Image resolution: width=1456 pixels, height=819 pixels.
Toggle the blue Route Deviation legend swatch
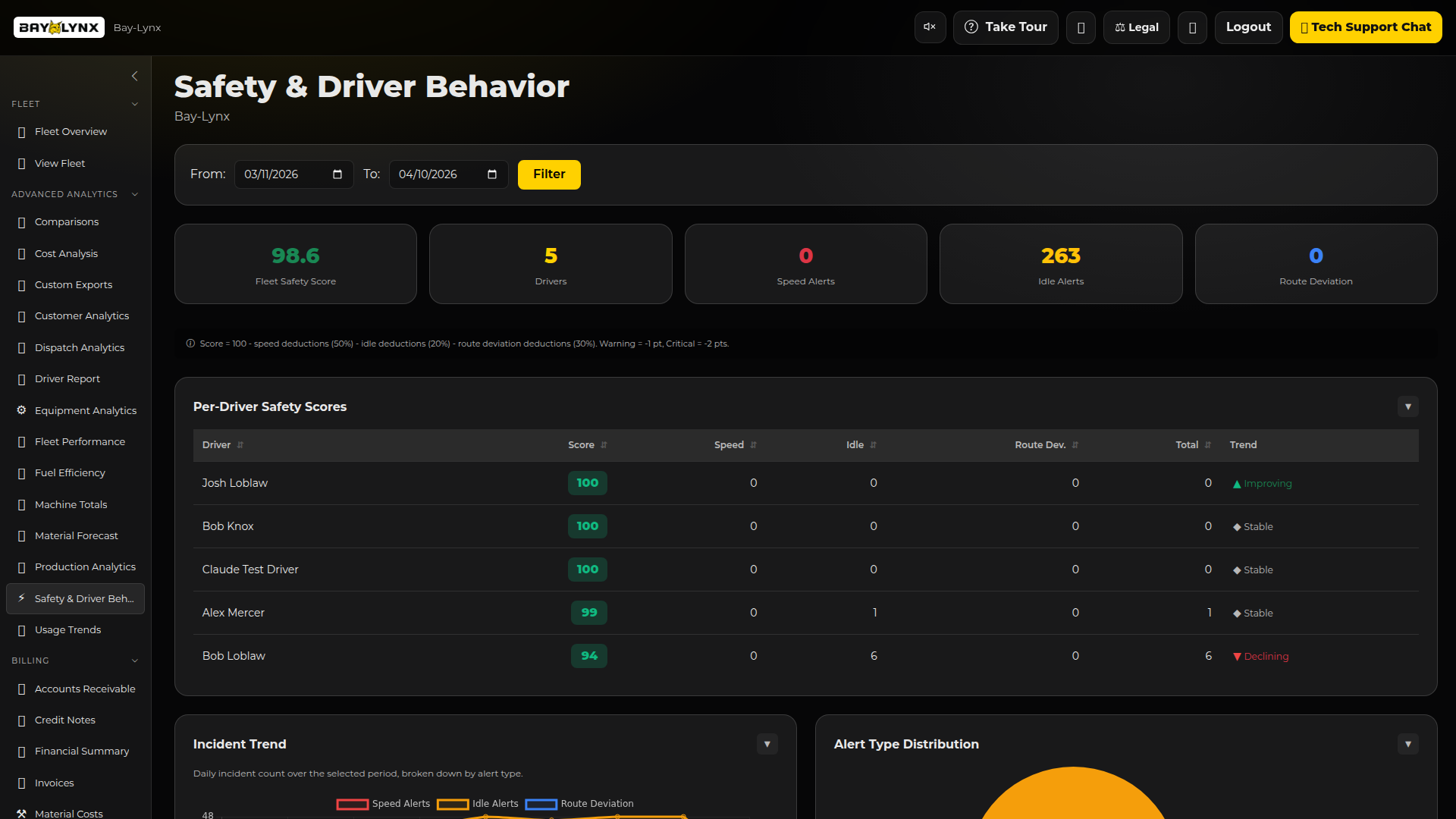541,804
